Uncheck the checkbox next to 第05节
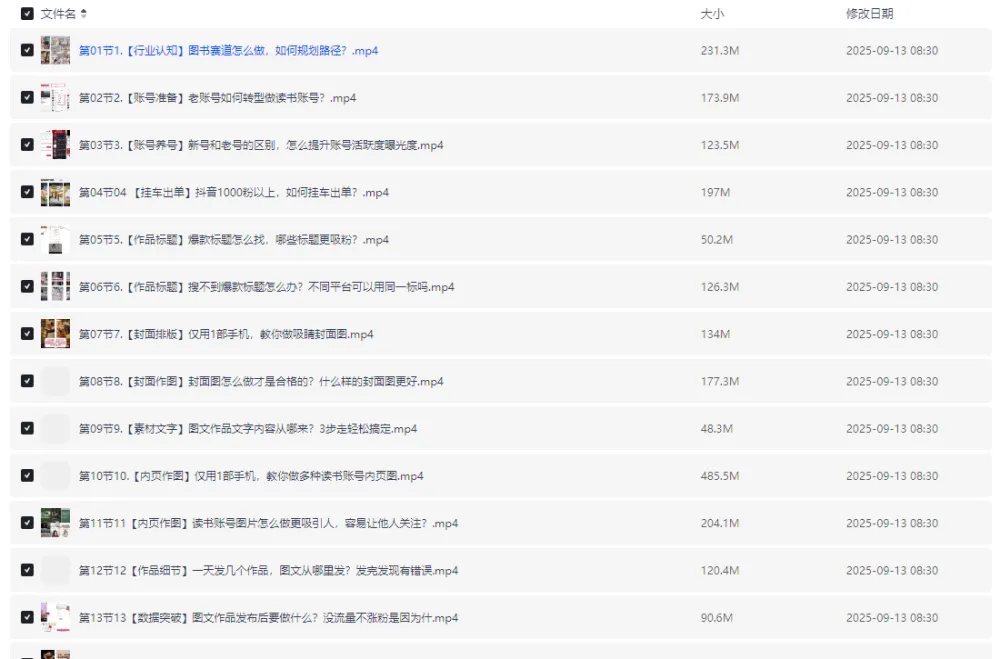This screenshot has height=659, width=1000. (29, 239)
